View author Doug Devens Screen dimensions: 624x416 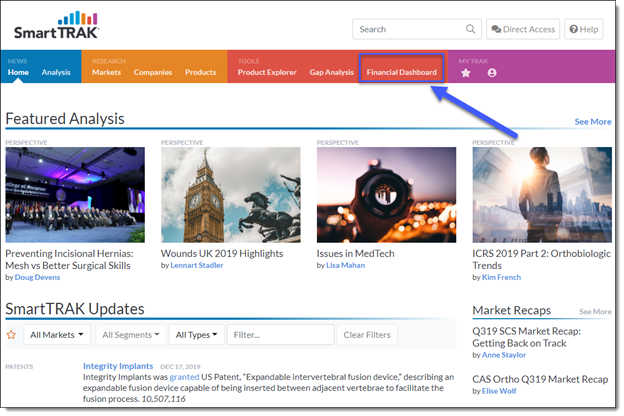(37, 277)
